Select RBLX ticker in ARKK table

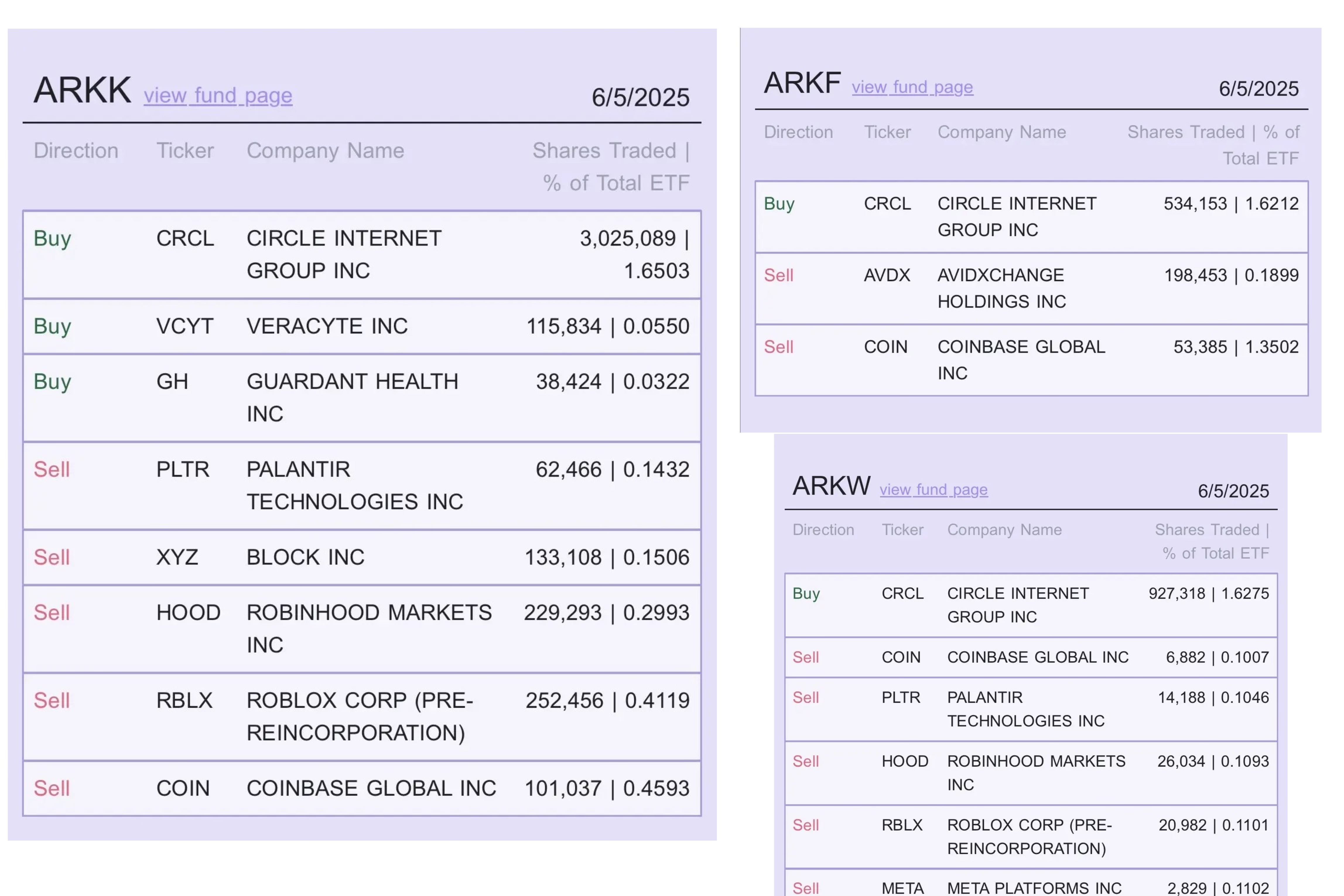coord(184,701)
